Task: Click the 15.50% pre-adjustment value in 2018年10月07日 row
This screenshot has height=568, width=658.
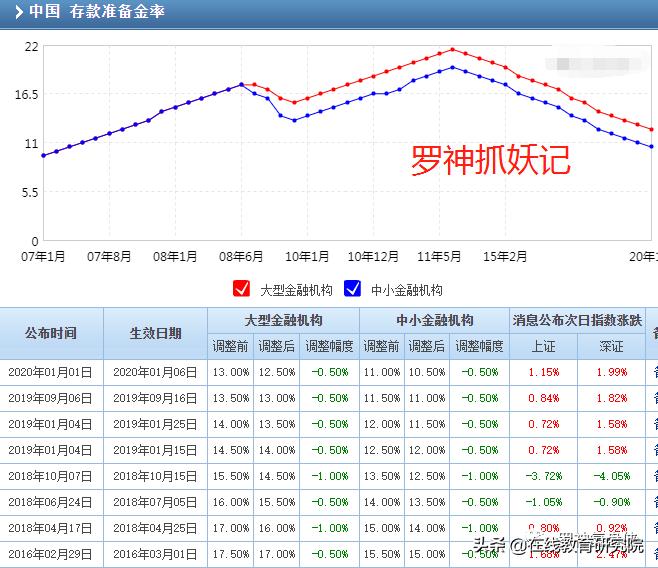Action: pos(231,476)
